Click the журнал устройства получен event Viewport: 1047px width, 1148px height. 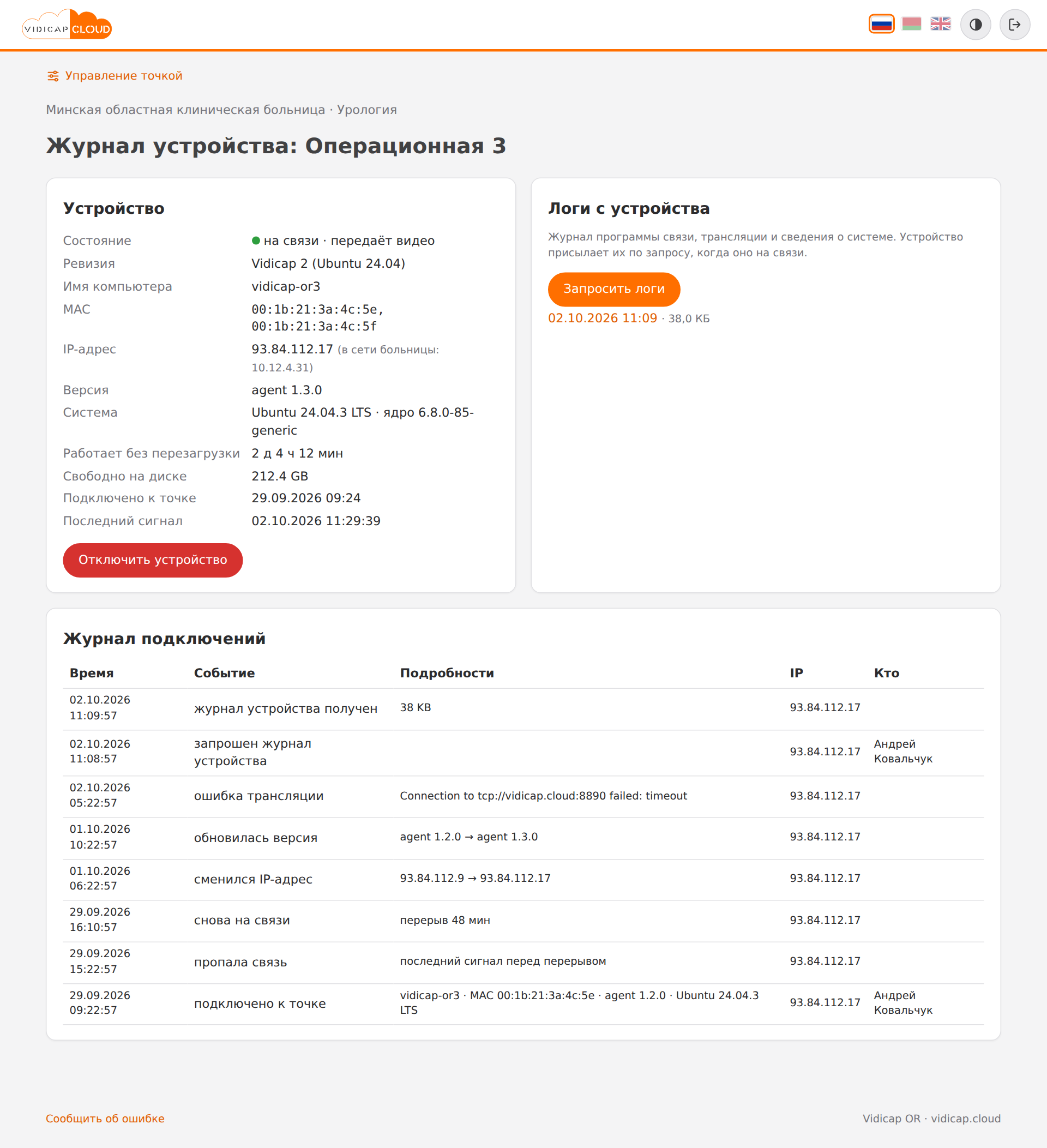[x=286, y=709]
